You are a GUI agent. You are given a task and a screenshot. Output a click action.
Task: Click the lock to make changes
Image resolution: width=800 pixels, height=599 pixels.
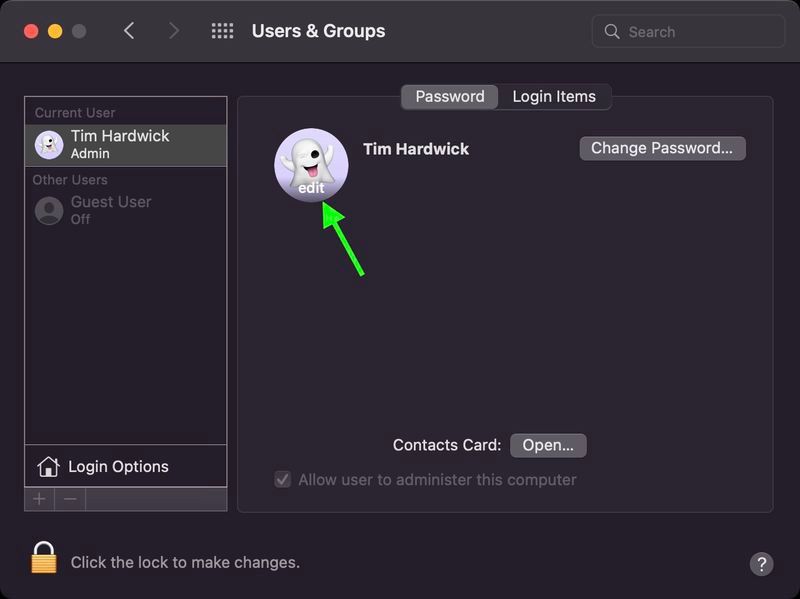44,558
